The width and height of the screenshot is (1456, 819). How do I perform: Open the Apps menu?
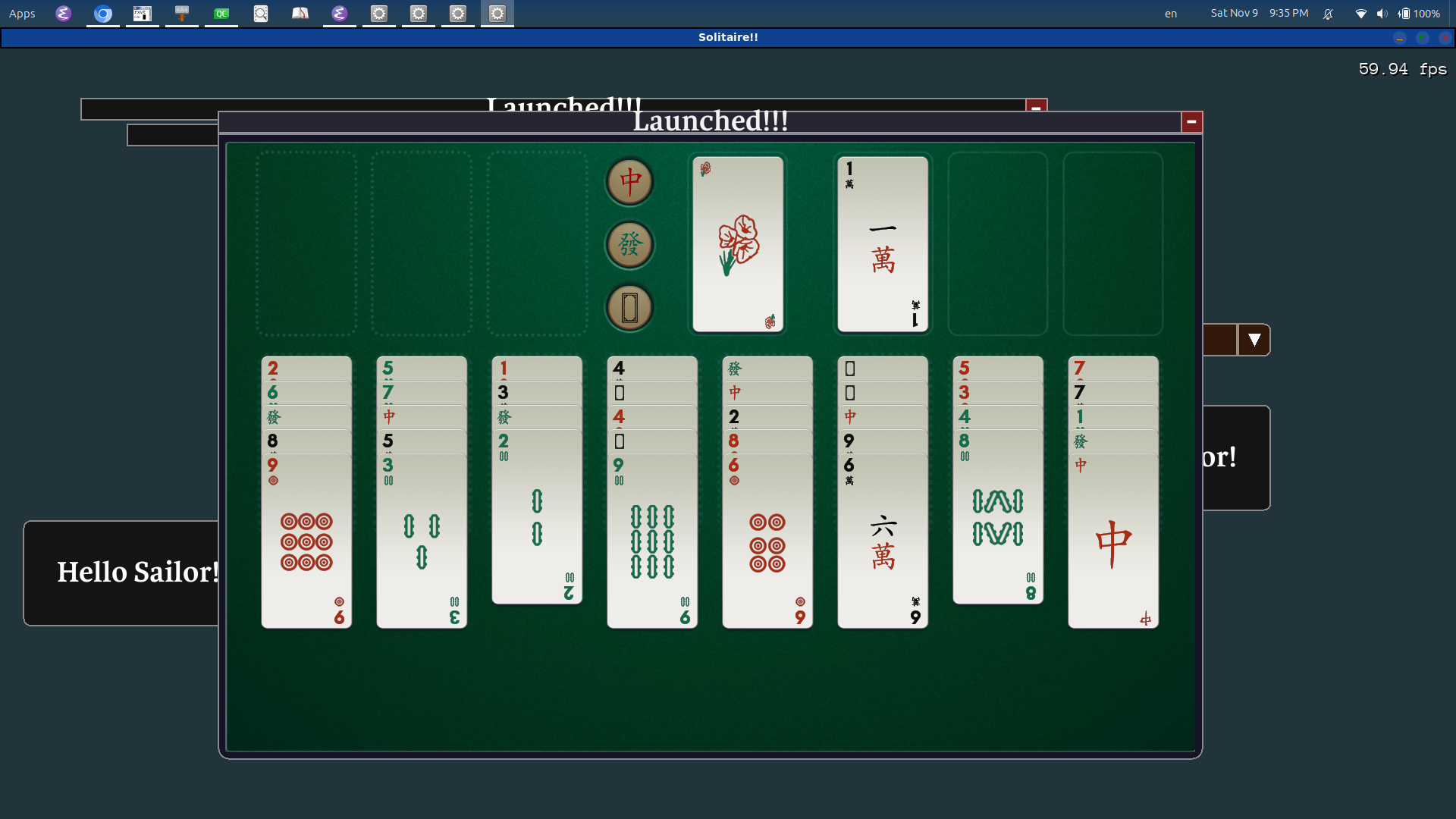click(22, 14)
